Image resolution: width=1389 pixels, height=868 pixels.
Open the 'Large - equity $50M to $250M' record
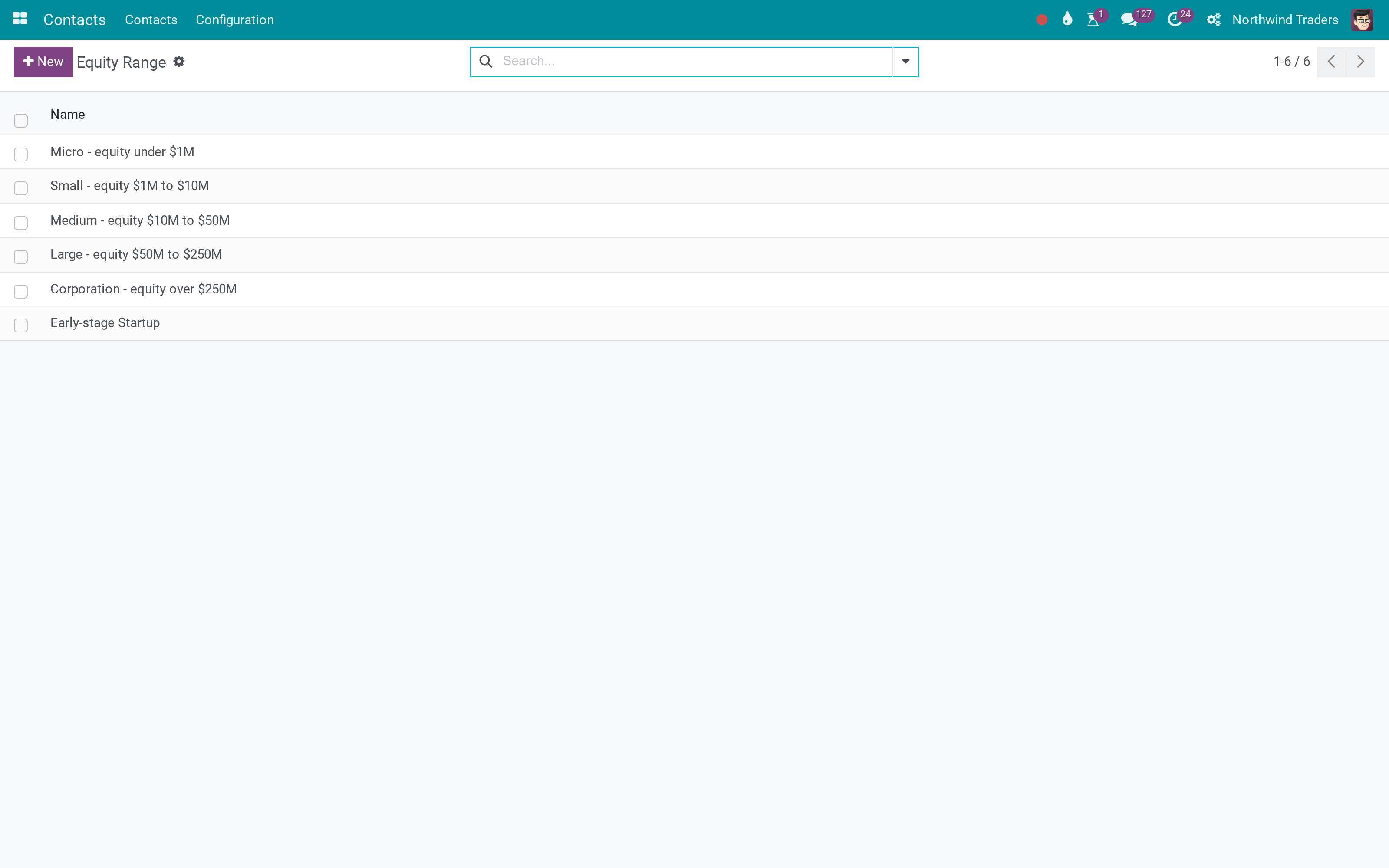click(x=136, y=254)
